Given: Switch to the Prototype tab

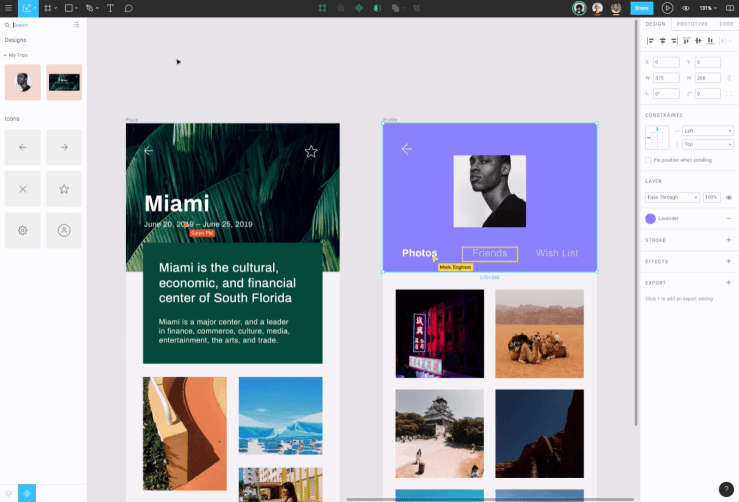Looking at the screenshot, I should pyautogui.click(x=692, y=23).
